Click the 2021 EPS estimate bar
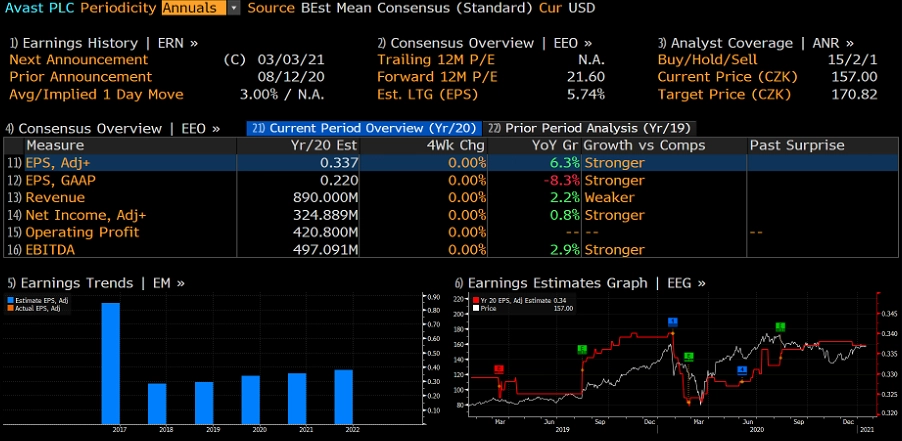902x441 pixels. pos(297,398)
